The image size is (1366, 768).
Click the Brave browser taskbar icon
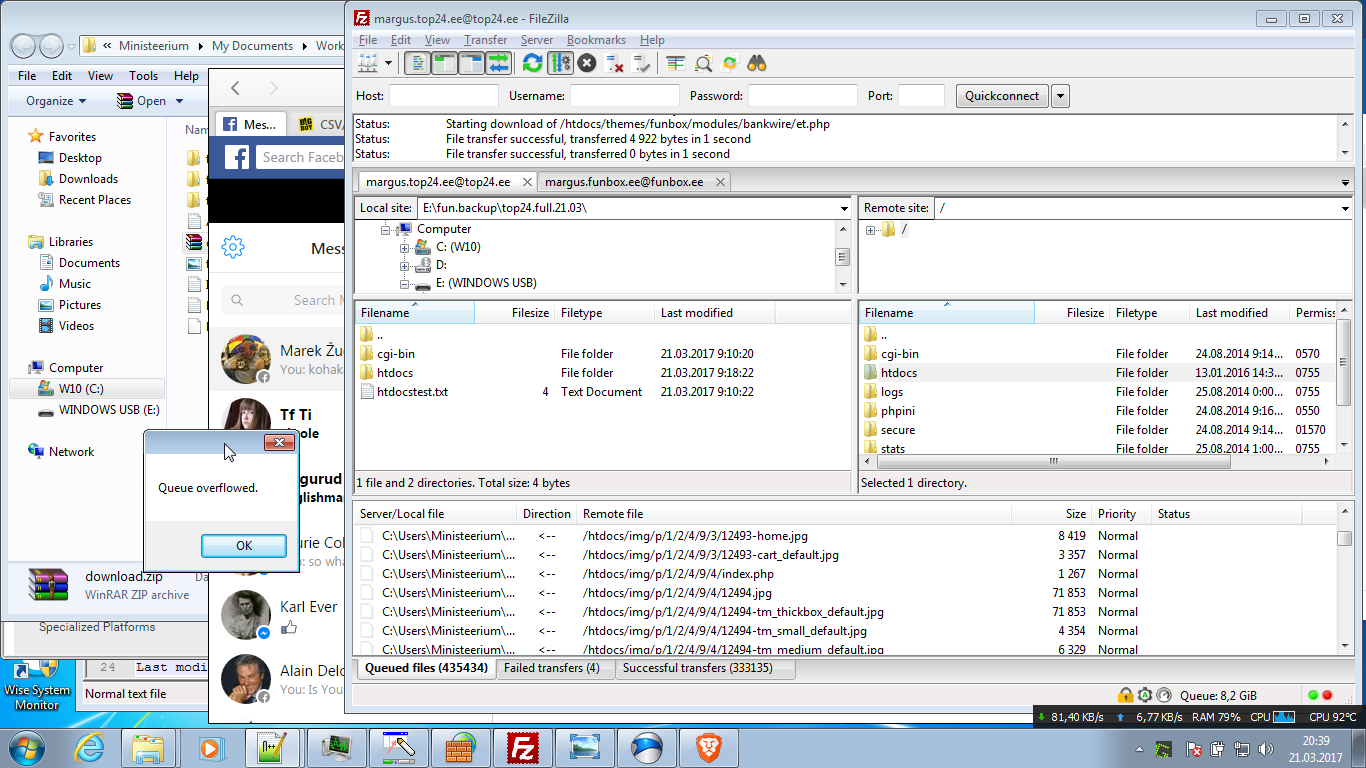coord(708,747)
